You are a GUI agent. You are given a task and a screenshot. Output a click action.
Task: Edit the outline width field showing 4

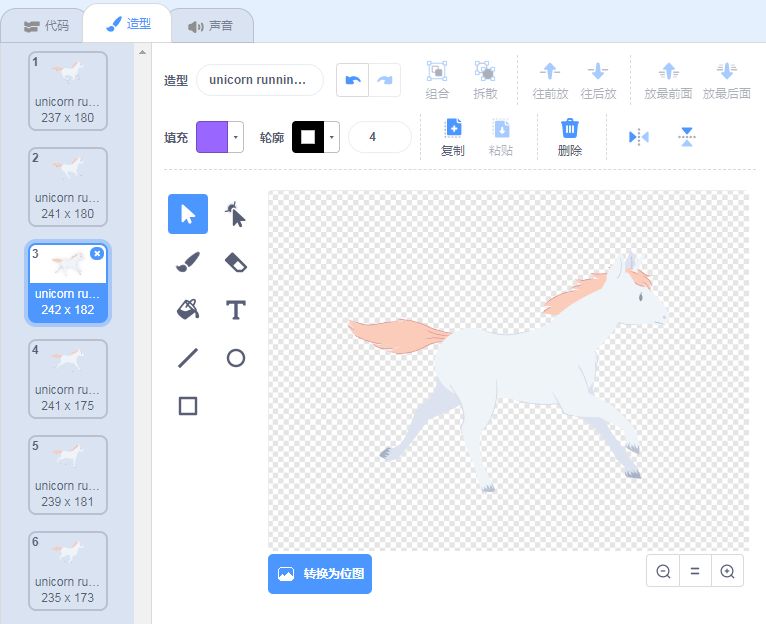380,137
